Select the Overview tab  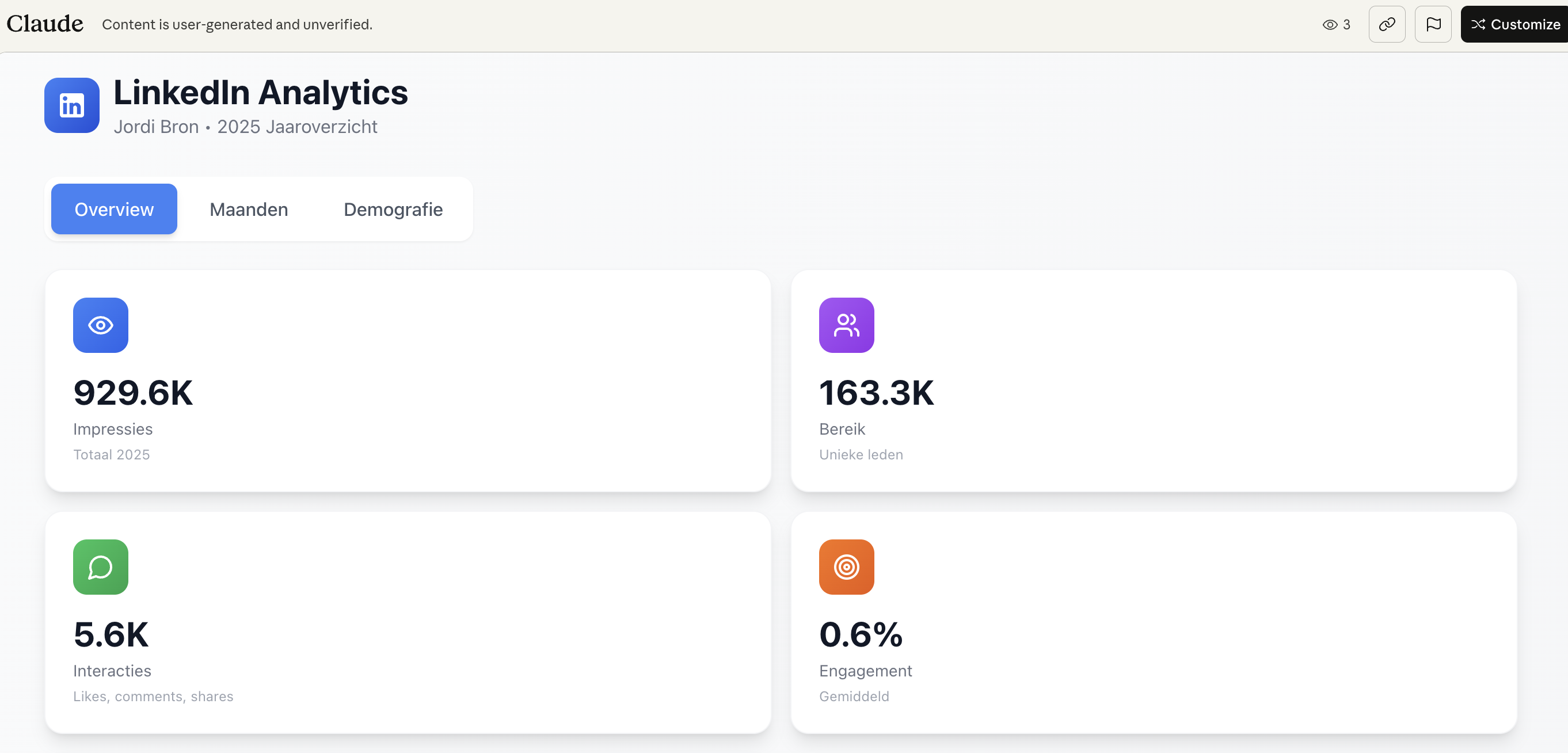click(114, 210)
